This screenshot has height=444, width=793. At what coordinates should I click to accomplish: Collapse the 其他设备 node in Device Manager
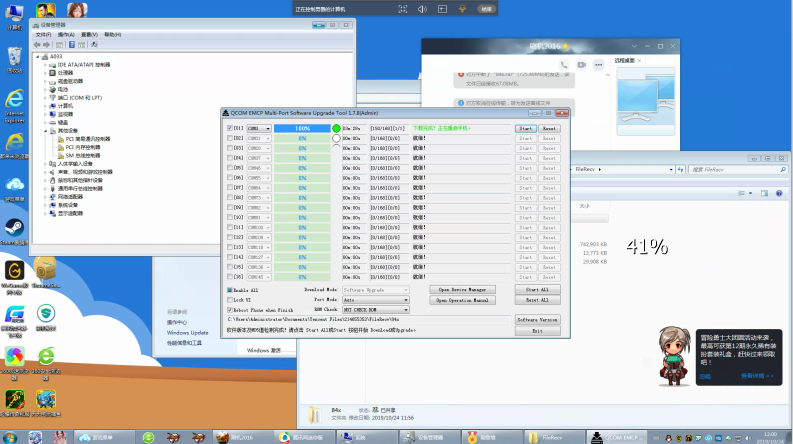click(45, 130)
